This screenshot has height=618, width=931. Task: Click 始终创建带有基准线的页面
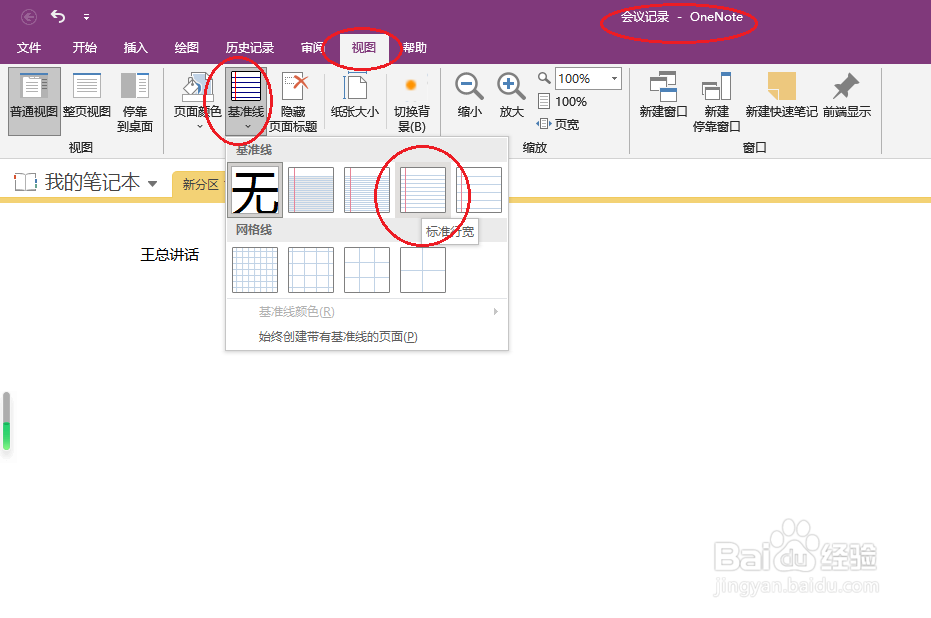367,337
